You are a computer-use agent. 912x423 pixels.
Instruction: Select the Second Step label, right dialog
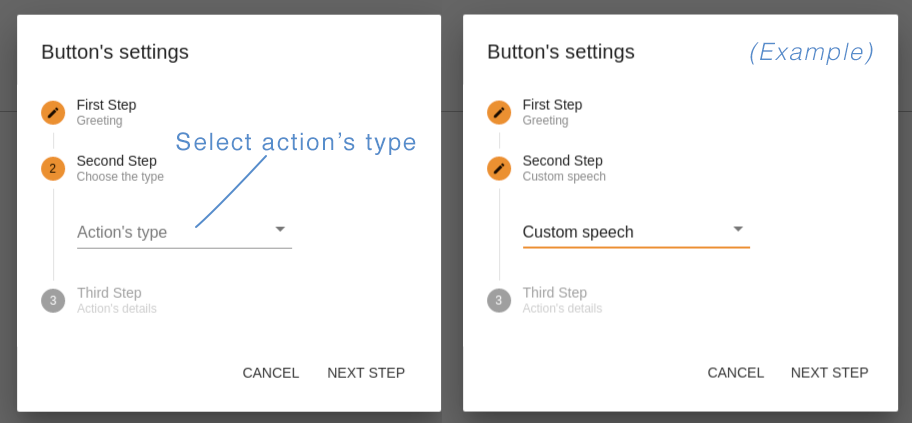click(x=562, y=161)
